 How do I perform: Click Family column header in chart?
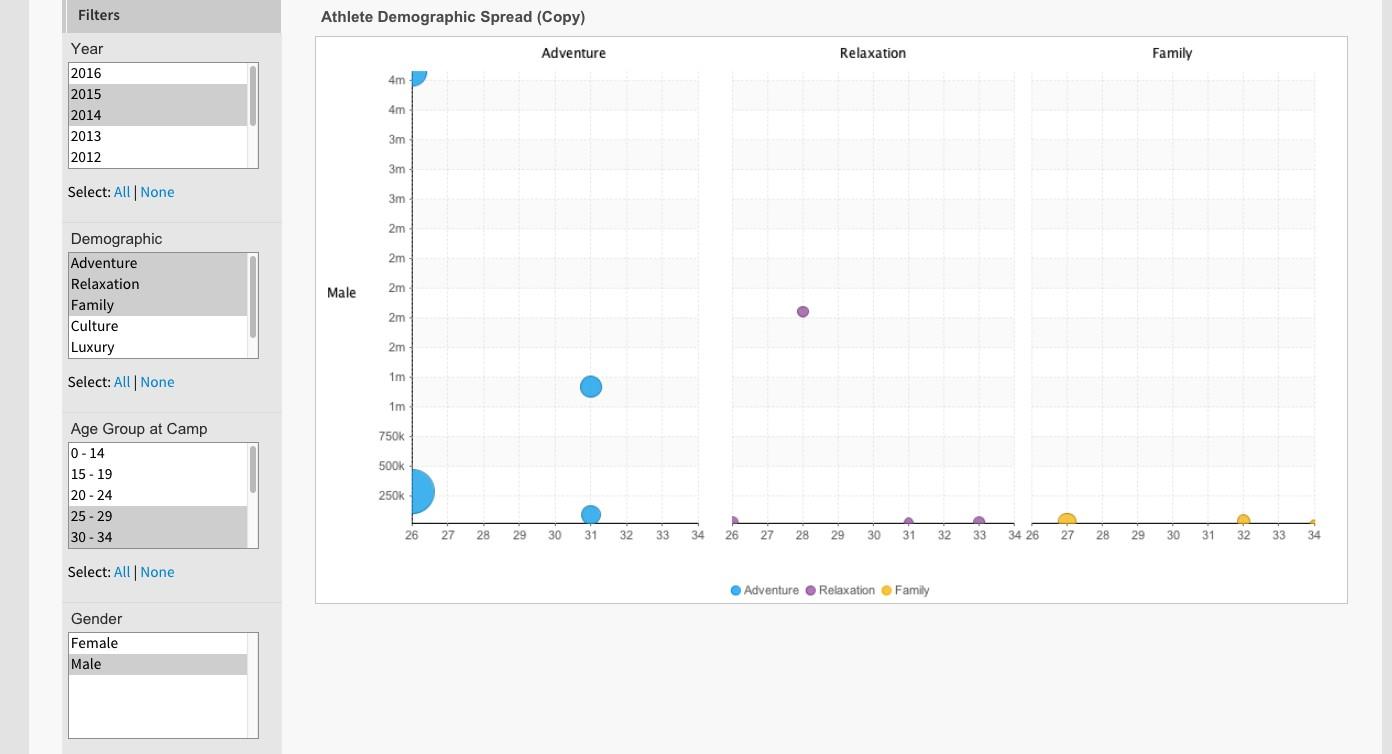(1172, 53)
